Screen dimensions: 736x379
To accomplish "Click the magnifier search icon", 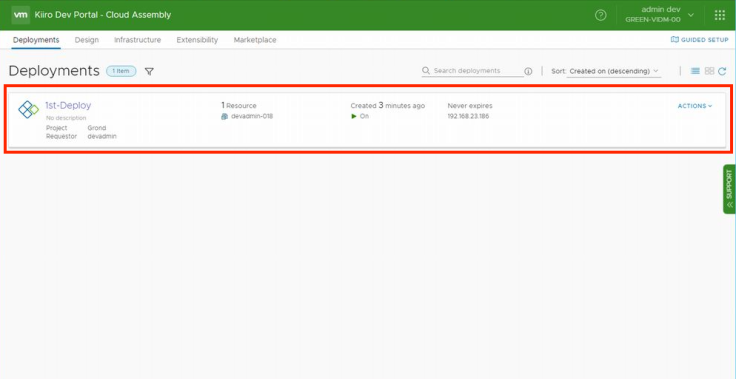I will pyautogui.click(x=426, y=70).
